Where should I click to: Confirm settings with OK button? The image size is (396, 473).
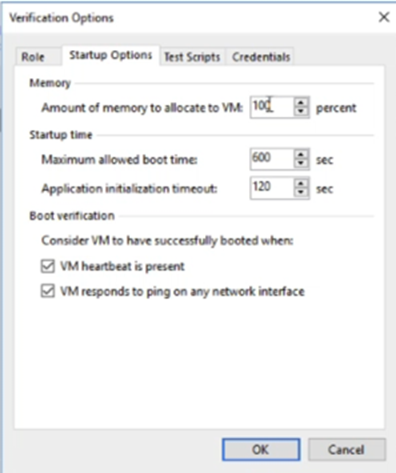(261, 450)
